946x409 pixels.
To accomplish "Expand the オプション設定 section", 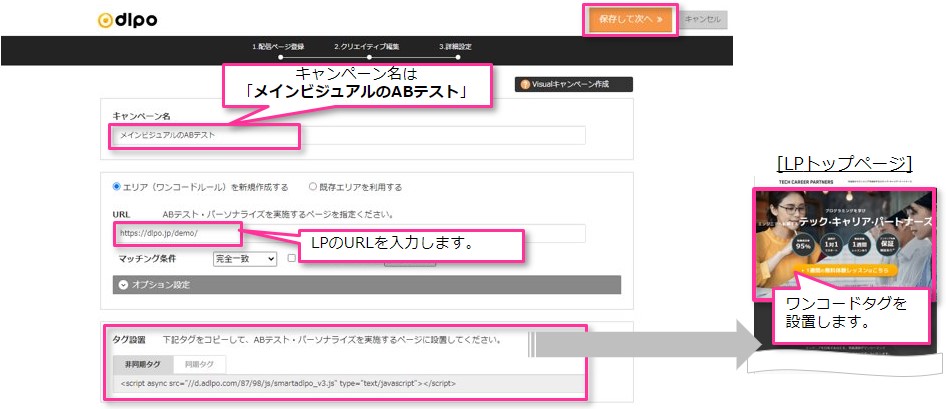I will 367,285.
